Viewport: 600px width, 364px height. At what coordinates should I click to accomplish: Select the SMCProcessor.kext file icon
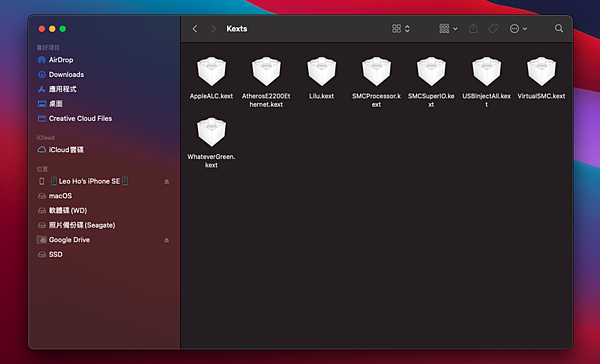(x=377, y=71)
